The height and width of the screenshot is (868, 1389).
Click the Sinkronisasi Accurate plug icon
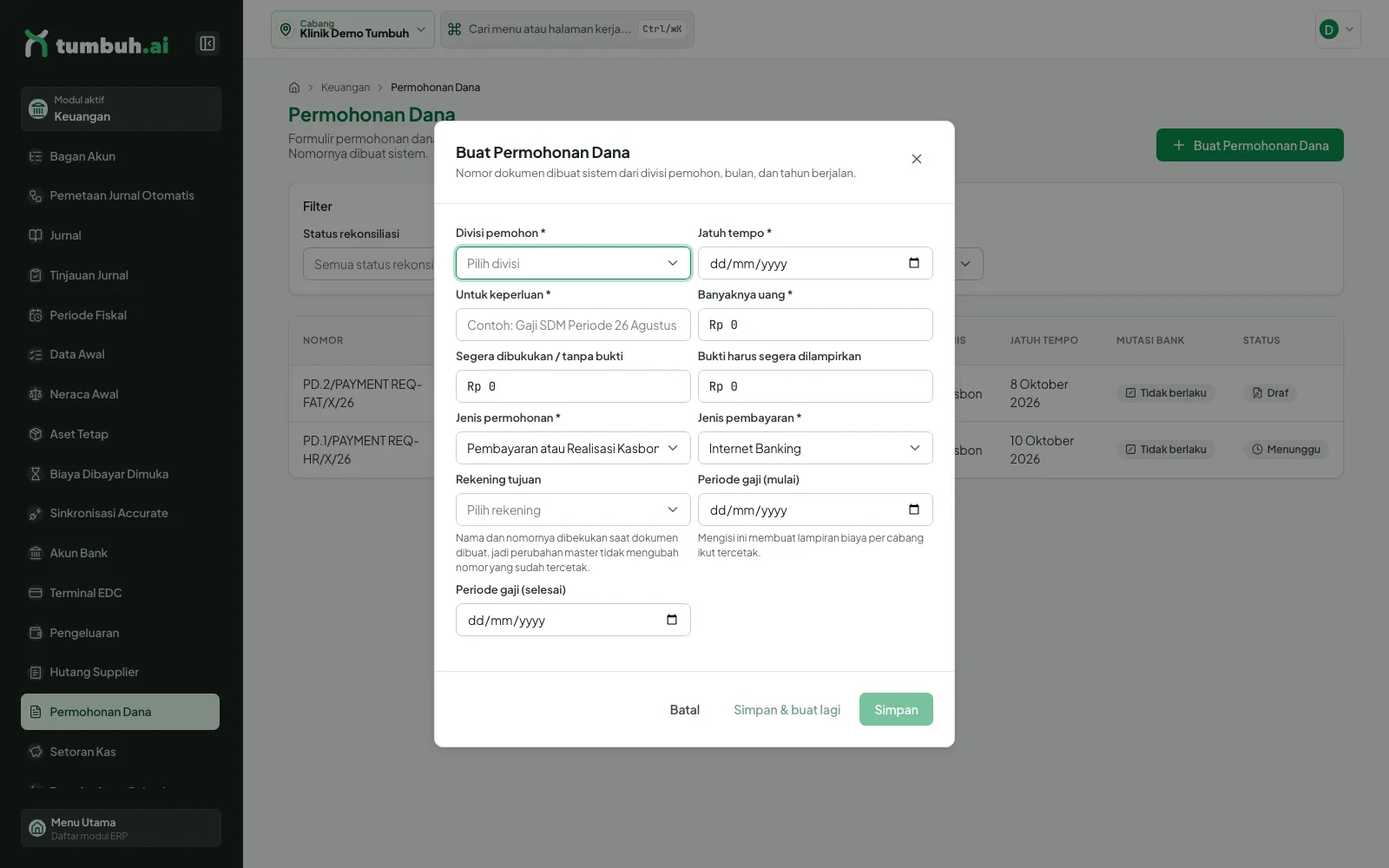tap(36, 514)
